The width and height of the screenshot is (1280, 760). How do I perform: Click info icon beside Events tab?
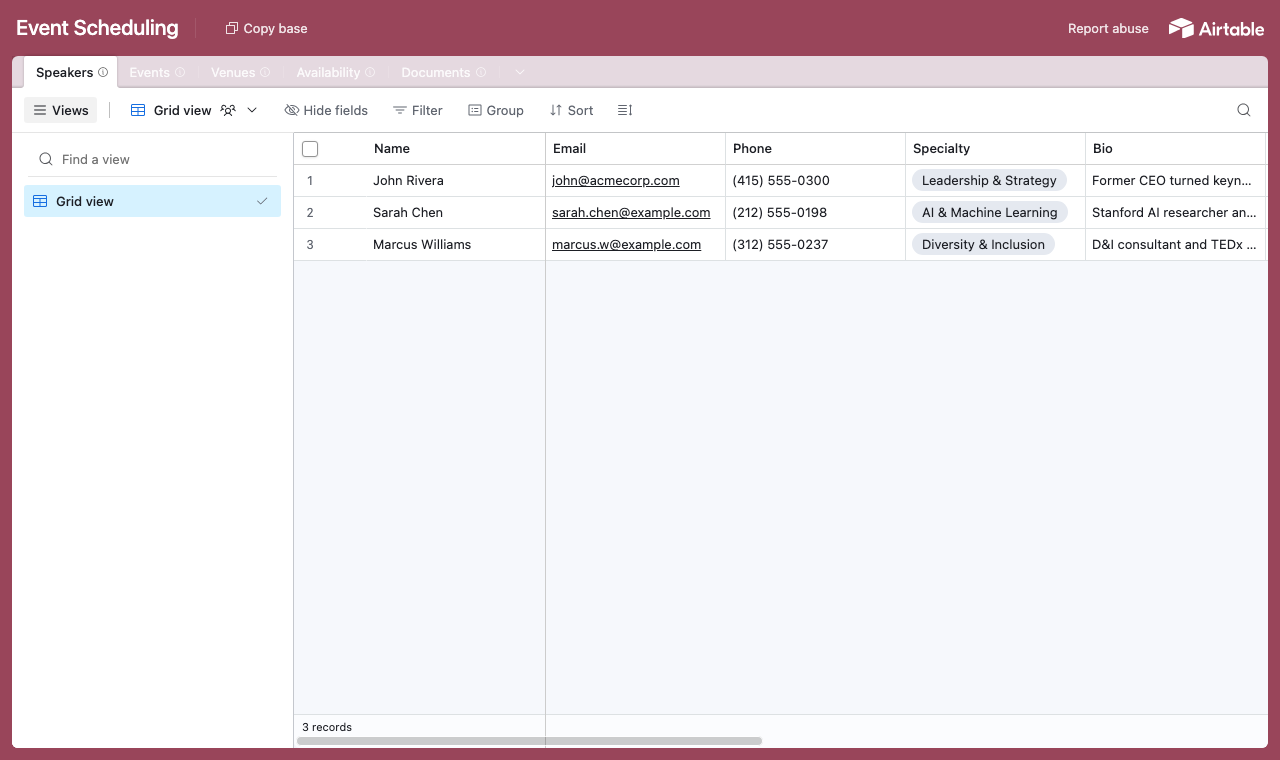tap(180, 72)
